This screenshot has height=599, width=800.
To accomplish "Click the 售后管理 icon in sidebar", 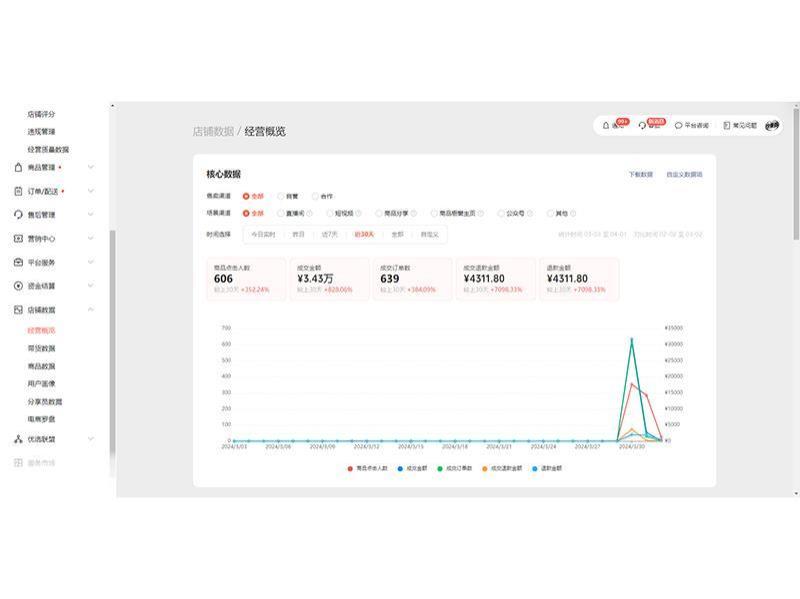I will 18,215.
